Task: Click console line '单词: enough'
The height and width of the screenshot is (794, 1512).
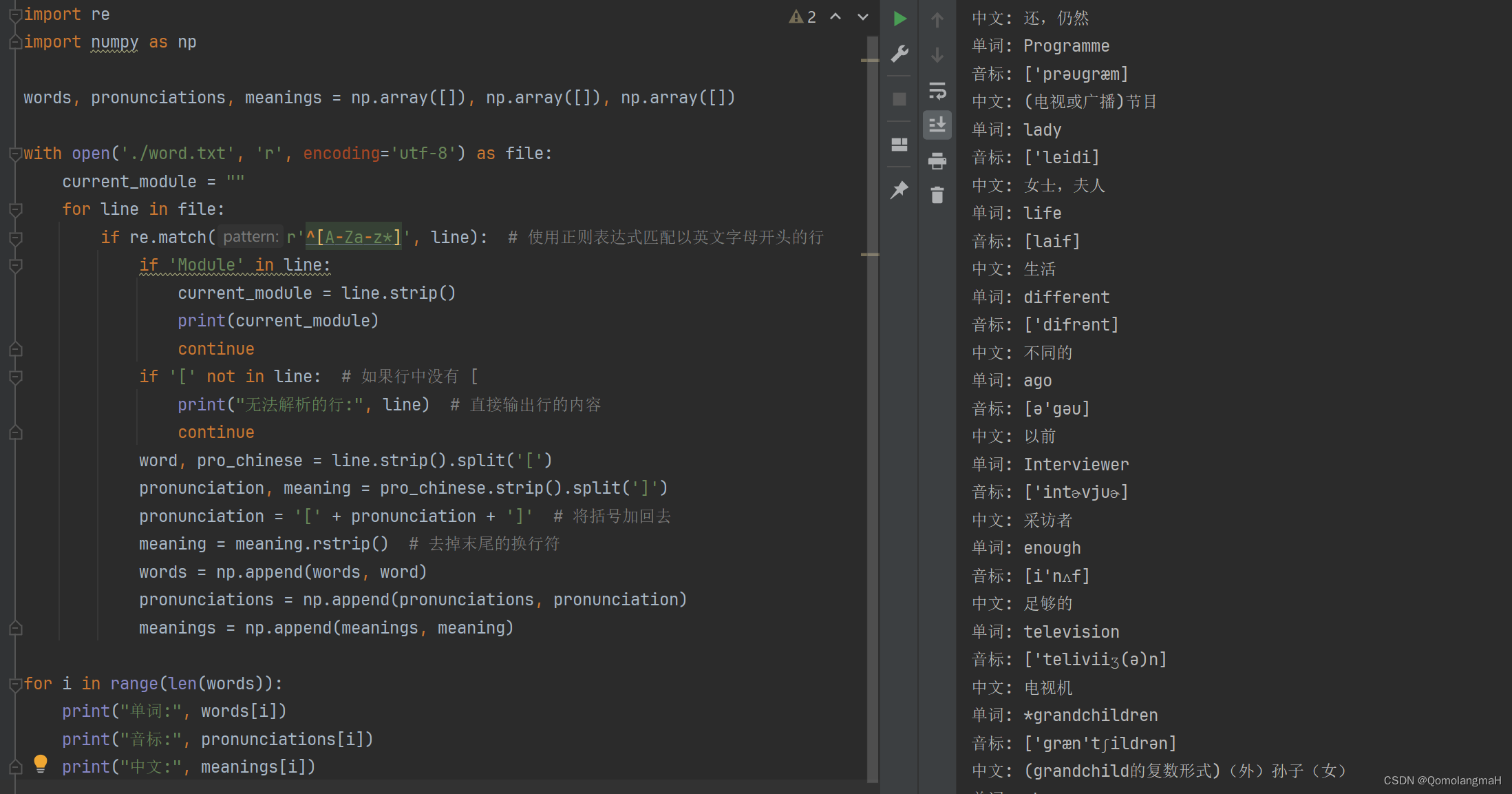Action: [x=1026, y=548]
